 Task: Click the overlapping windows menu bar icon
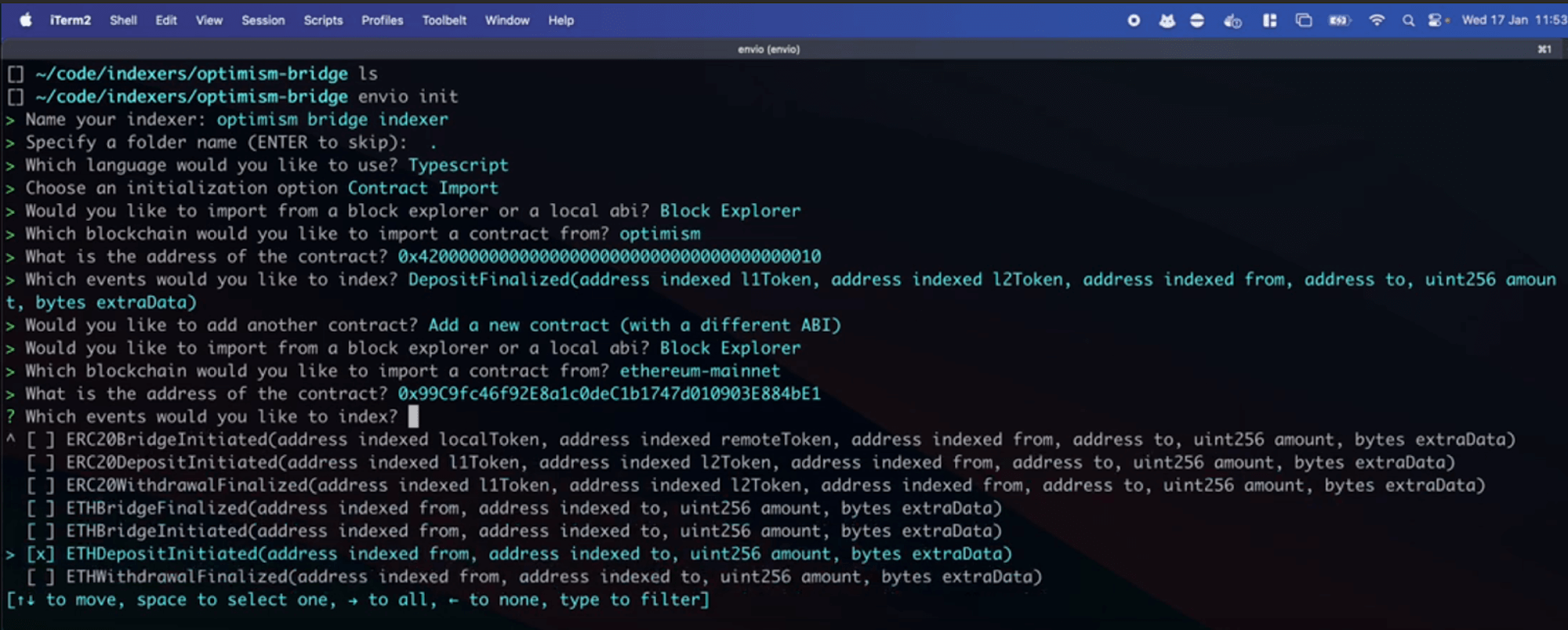pyautogui.click(x=1304, y=20)
